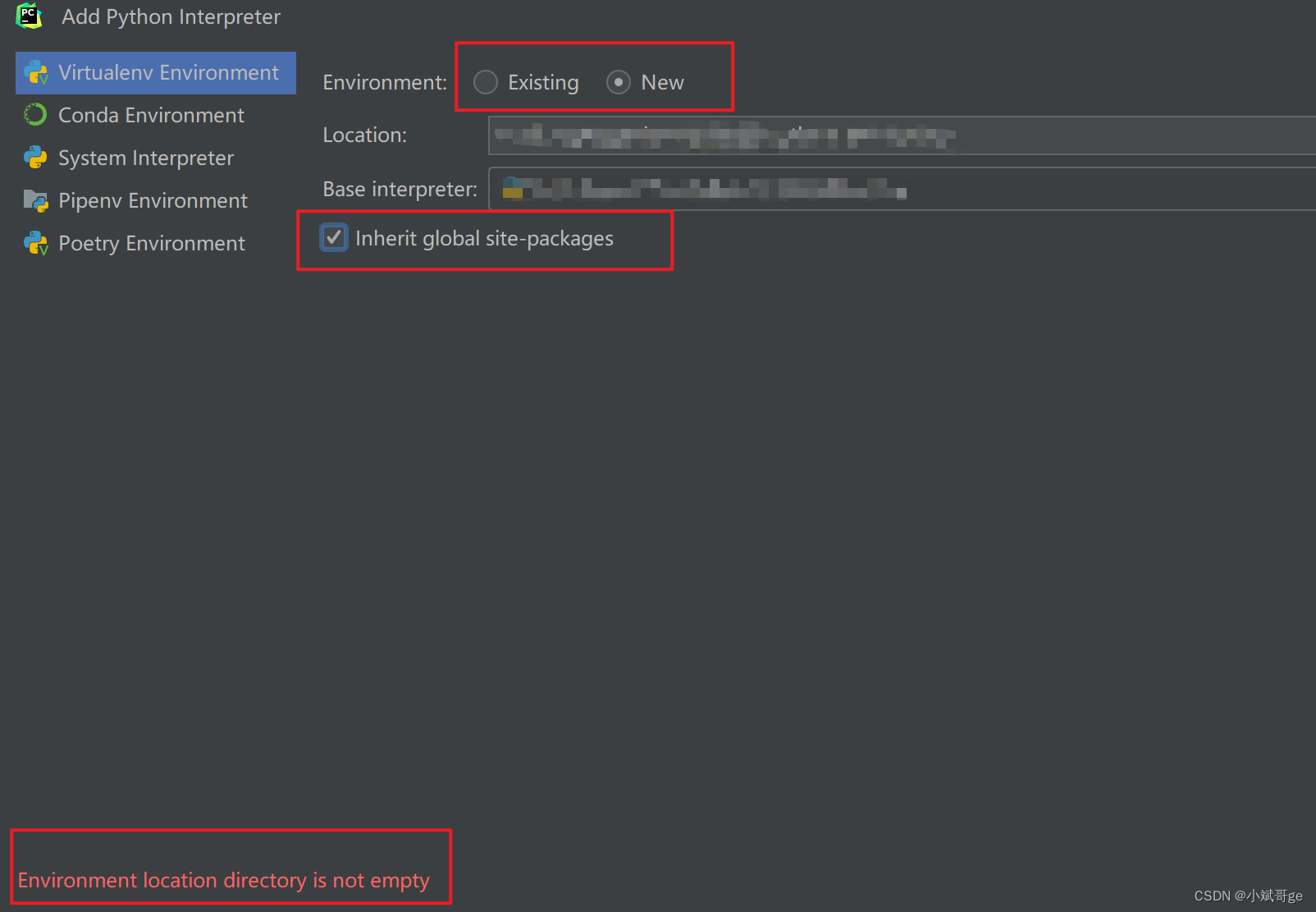Click the Pipenv Environment folder icon
This screenshot has height=912, width=1316.
36,200
